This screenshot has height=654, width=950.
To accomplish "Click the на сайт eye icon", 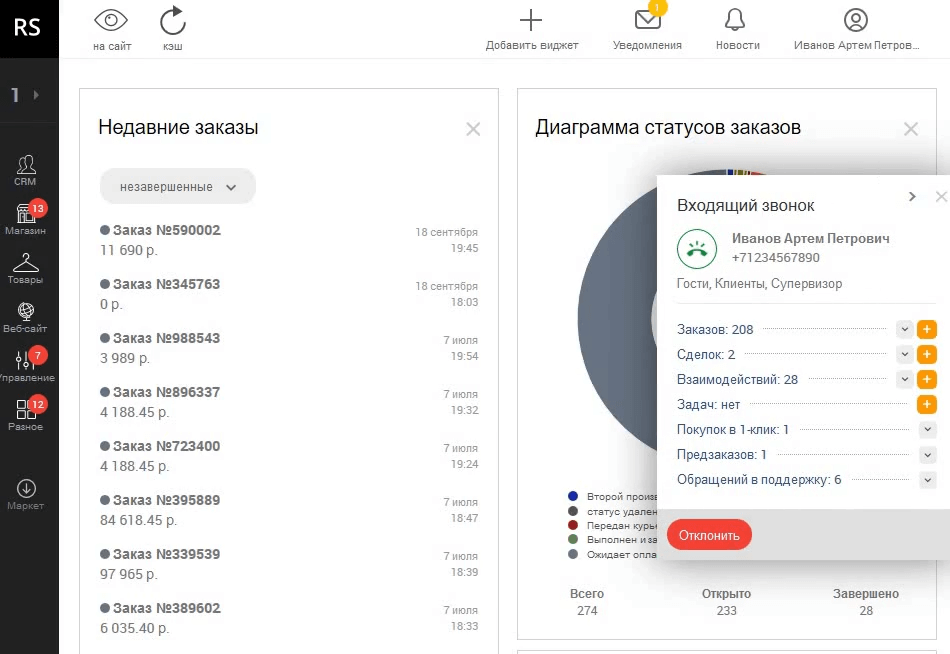I will point(112,22).
